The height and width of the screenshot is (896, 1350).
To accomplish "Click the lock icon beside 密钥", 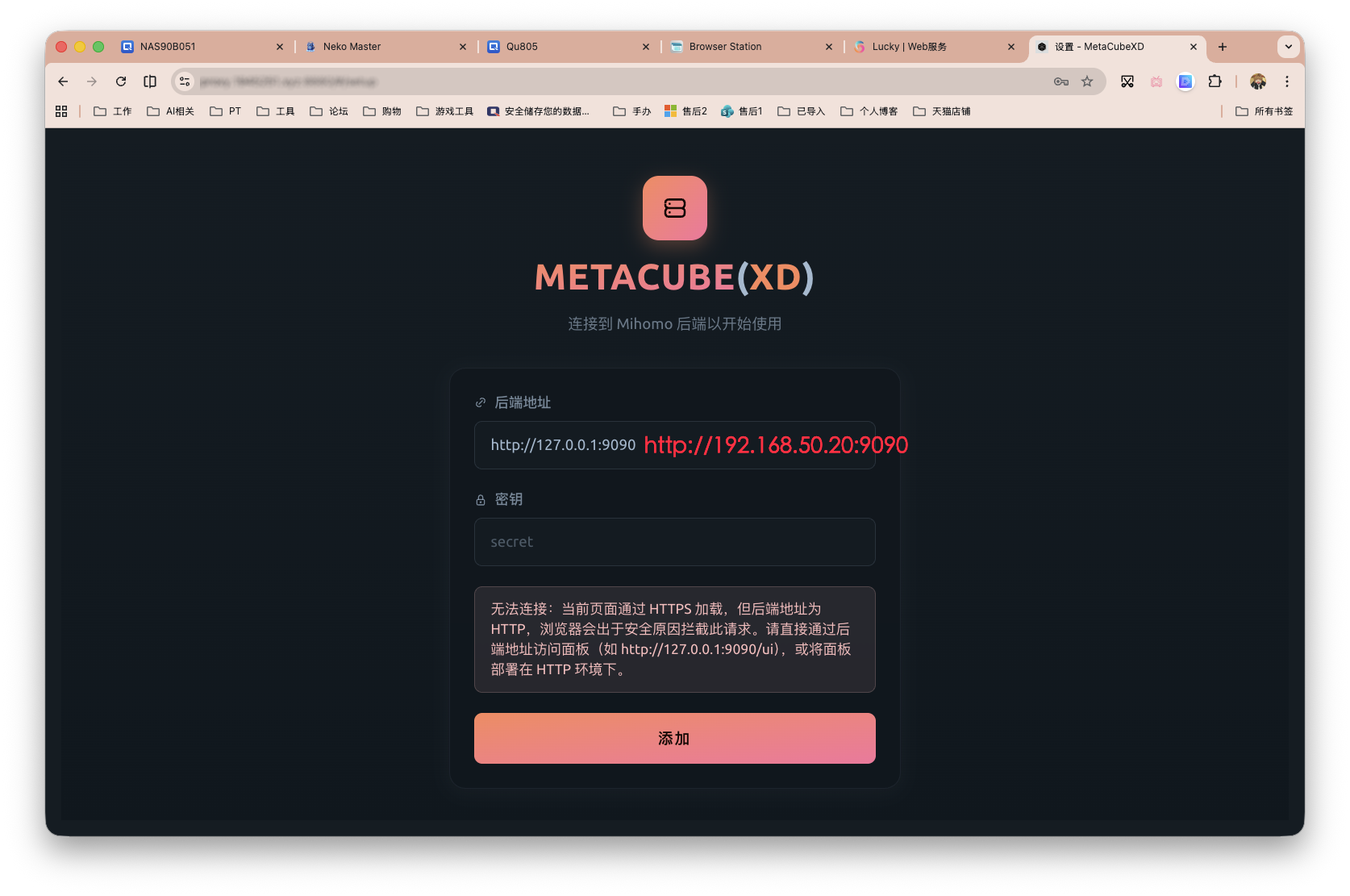I will pyautogui.click(x=481, y=499).
